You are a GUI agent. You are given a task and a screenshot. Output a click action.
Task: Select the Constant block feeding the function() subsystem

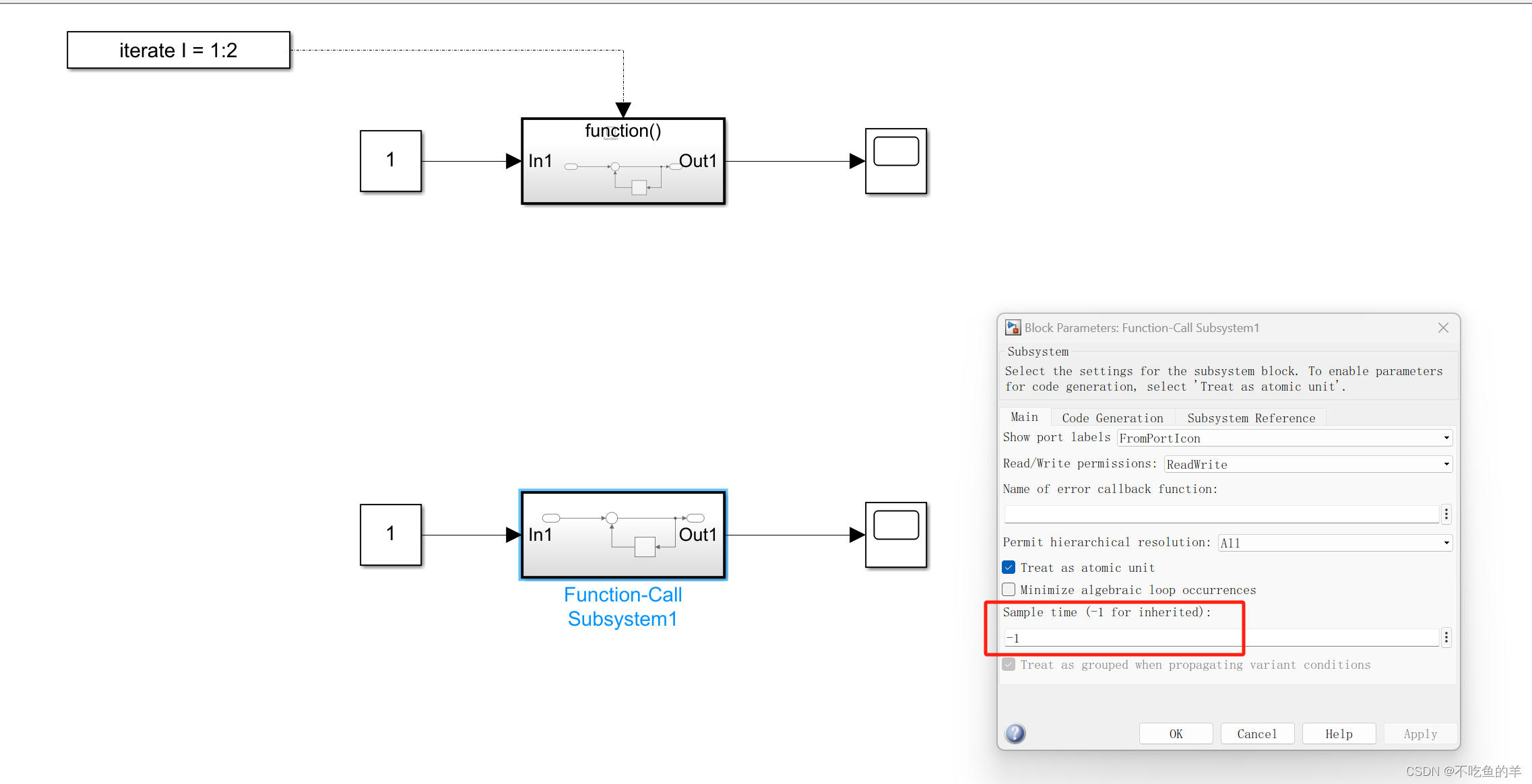coord(391,161)
